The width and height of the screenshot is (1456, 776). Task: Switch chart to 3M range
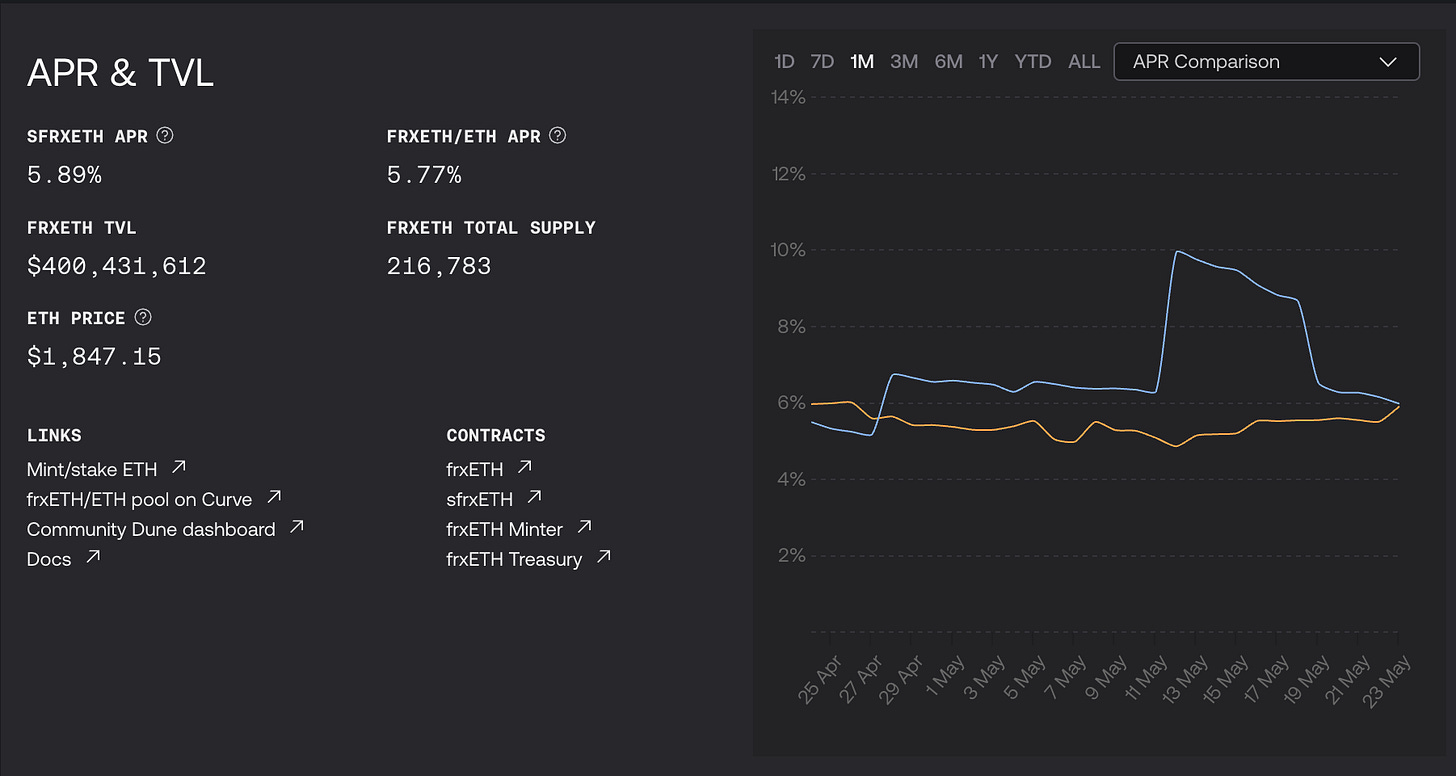[904, 62]
